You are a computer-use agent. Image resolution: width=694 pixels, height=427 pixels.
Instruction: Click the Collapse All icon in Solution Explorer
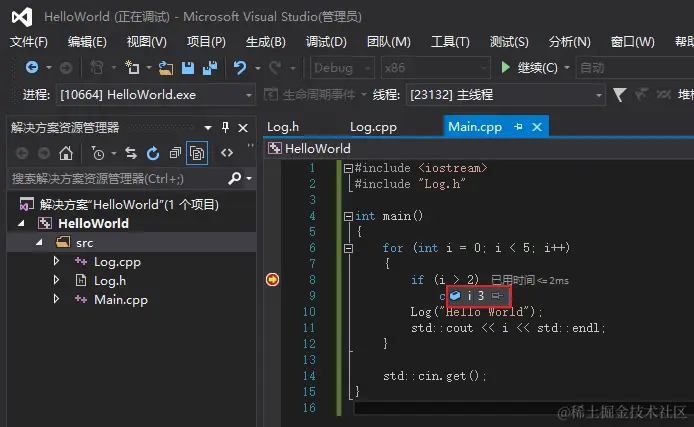tap(175, 153)
